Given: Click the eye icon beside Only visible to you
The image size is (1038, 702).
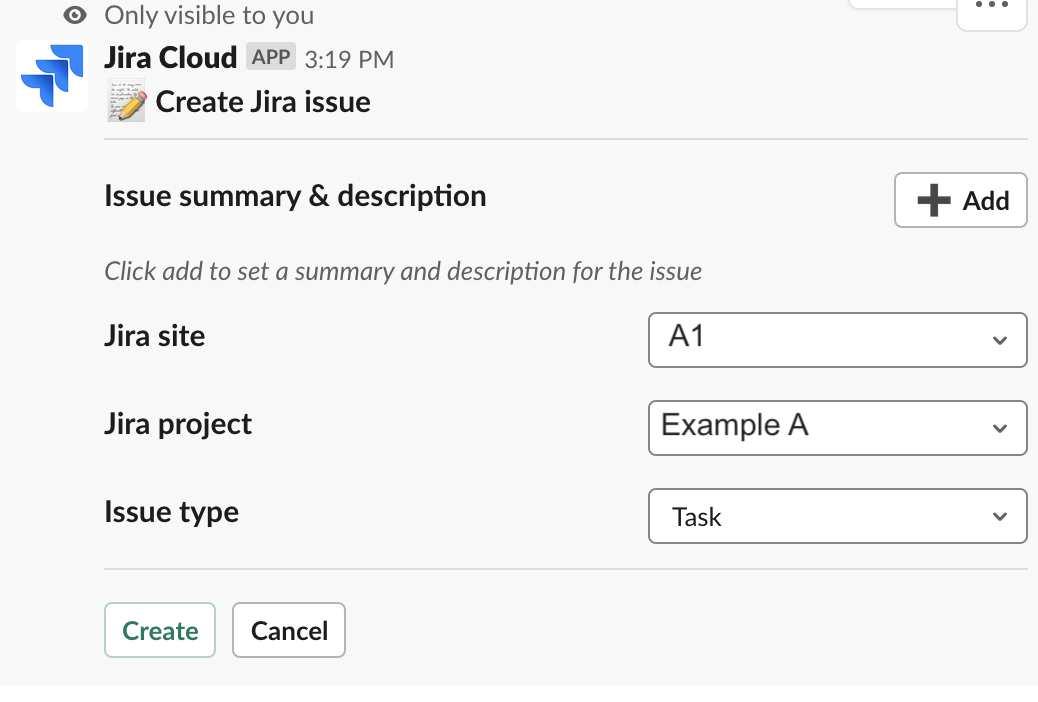Looking at the screenshot, I should click(75, 15).
